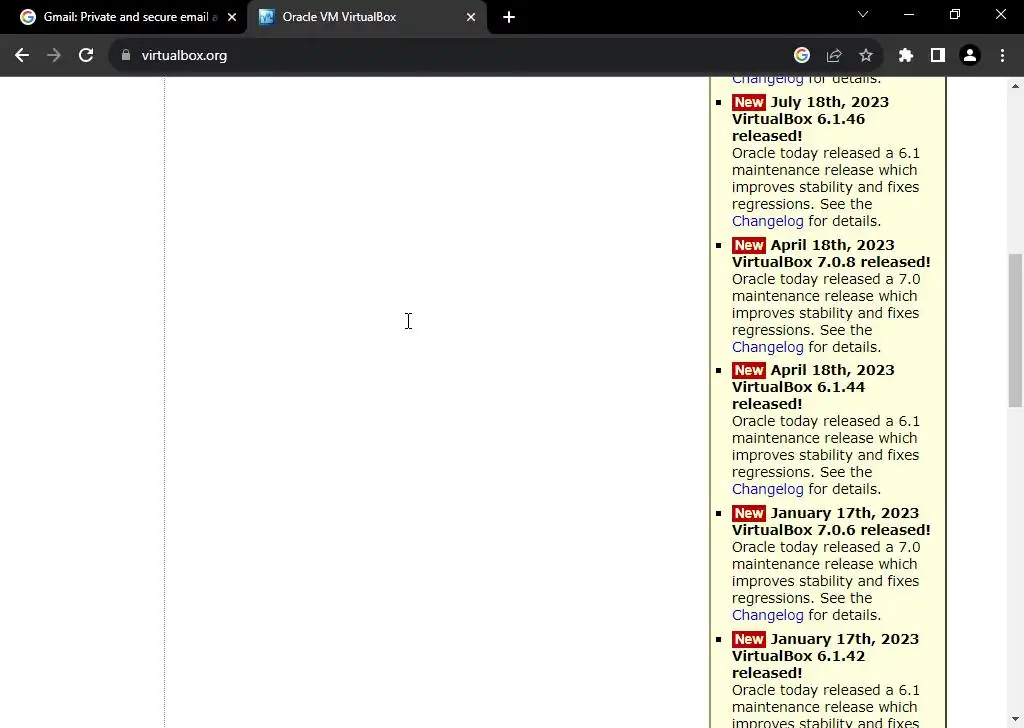Select the Oracle VM VirtualBox tab
This screenshot has height=728, width=1024.
click(x=367, y=17)
